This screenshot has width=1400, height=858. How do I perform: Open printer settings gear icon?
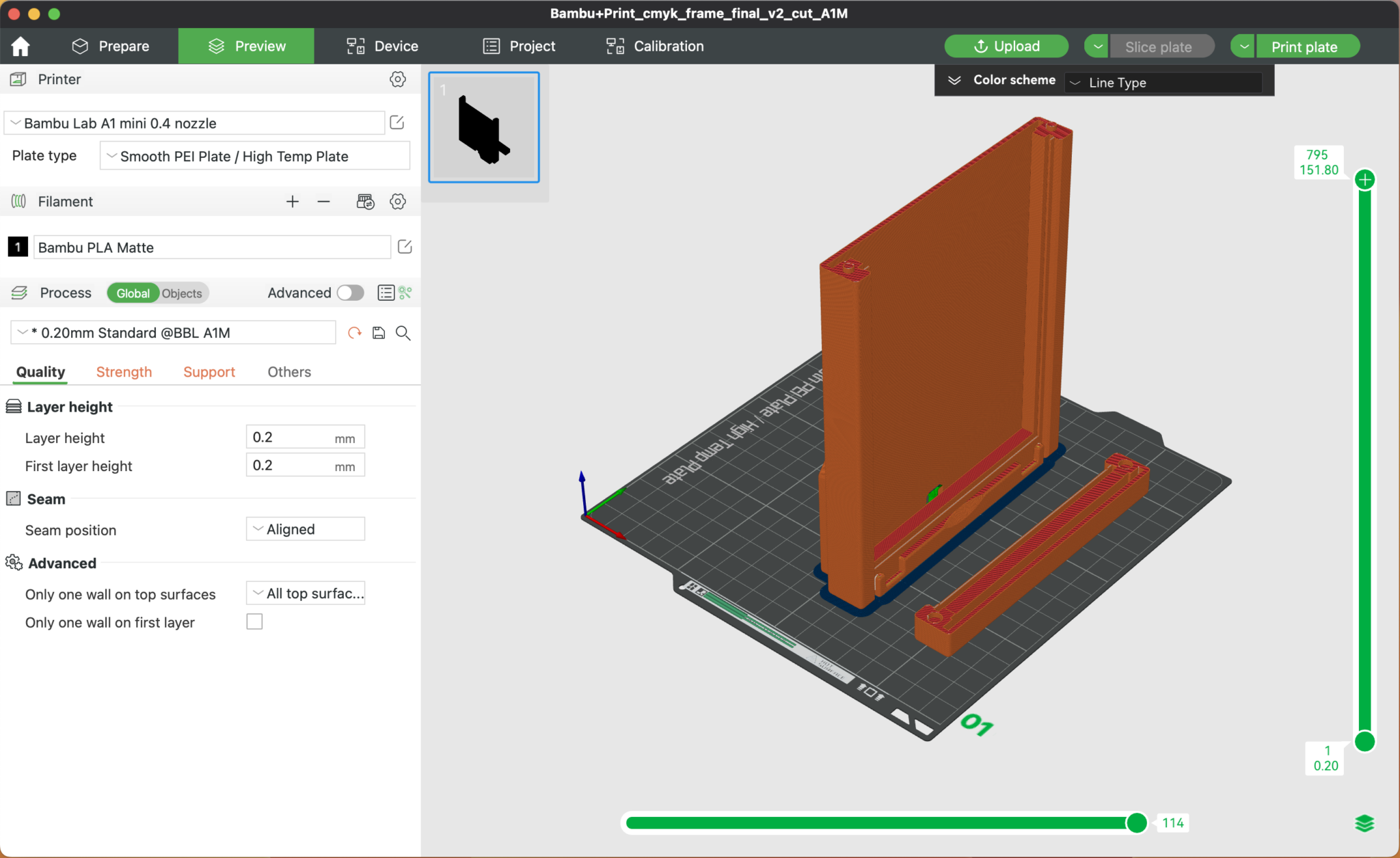pyautogui.click(x=397, y=79)
